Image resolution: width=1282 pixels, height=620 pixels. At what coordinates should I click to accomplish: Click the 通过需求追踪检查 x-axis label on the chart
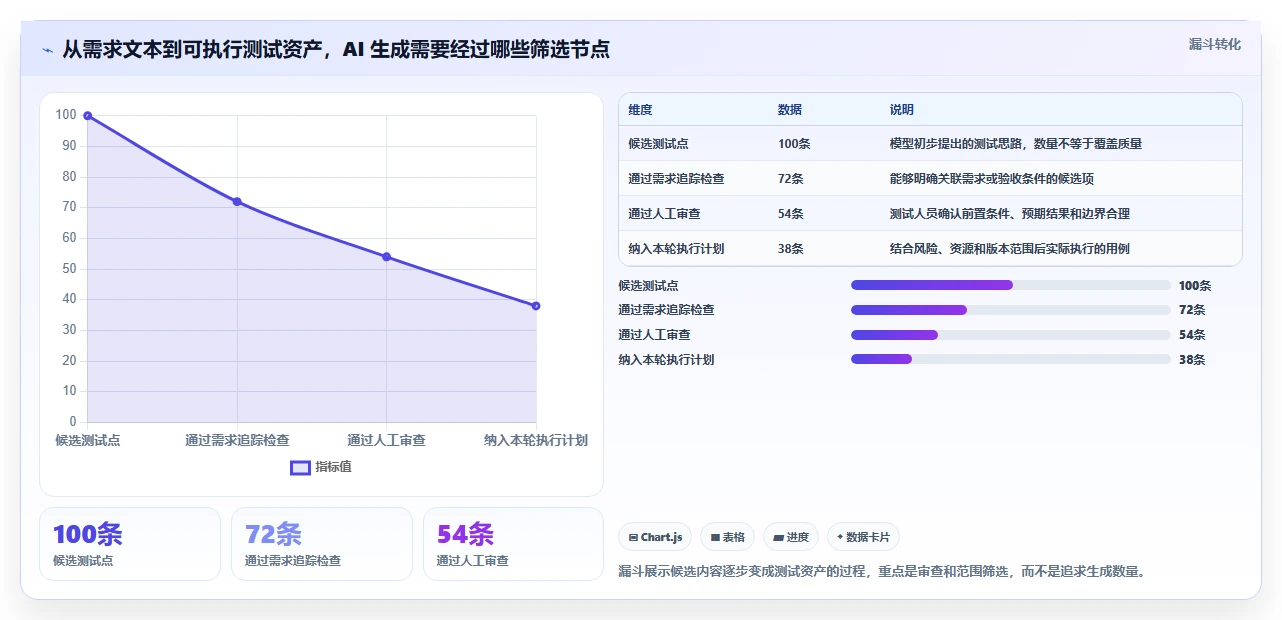pos(237,440)
